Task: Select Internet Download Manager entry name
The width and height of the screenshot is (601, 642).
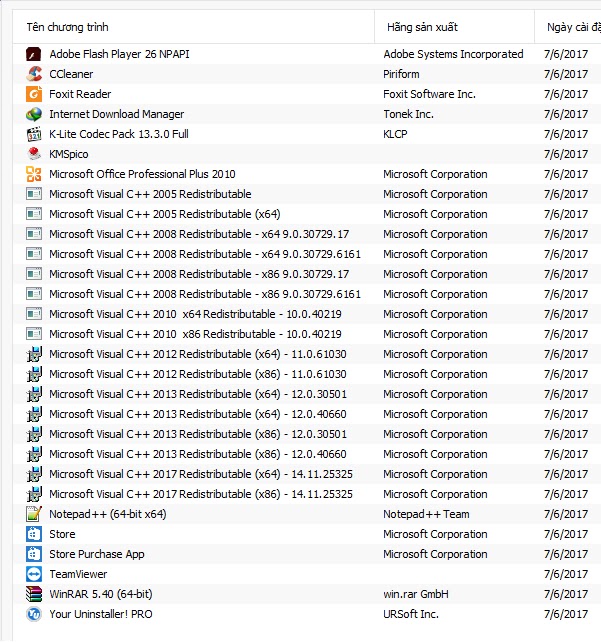Action: point(117,114)
